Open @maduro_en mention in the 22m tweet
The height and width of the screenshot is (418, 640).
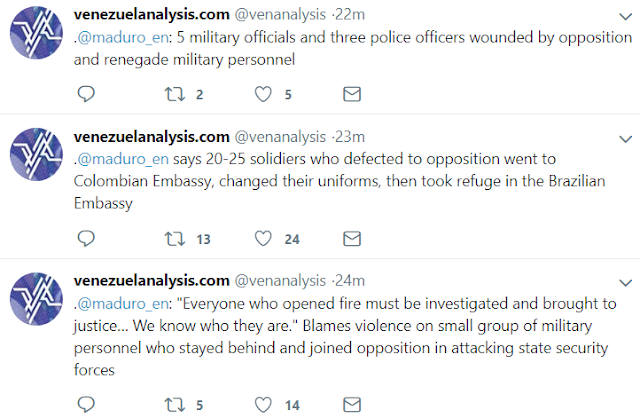123,38
